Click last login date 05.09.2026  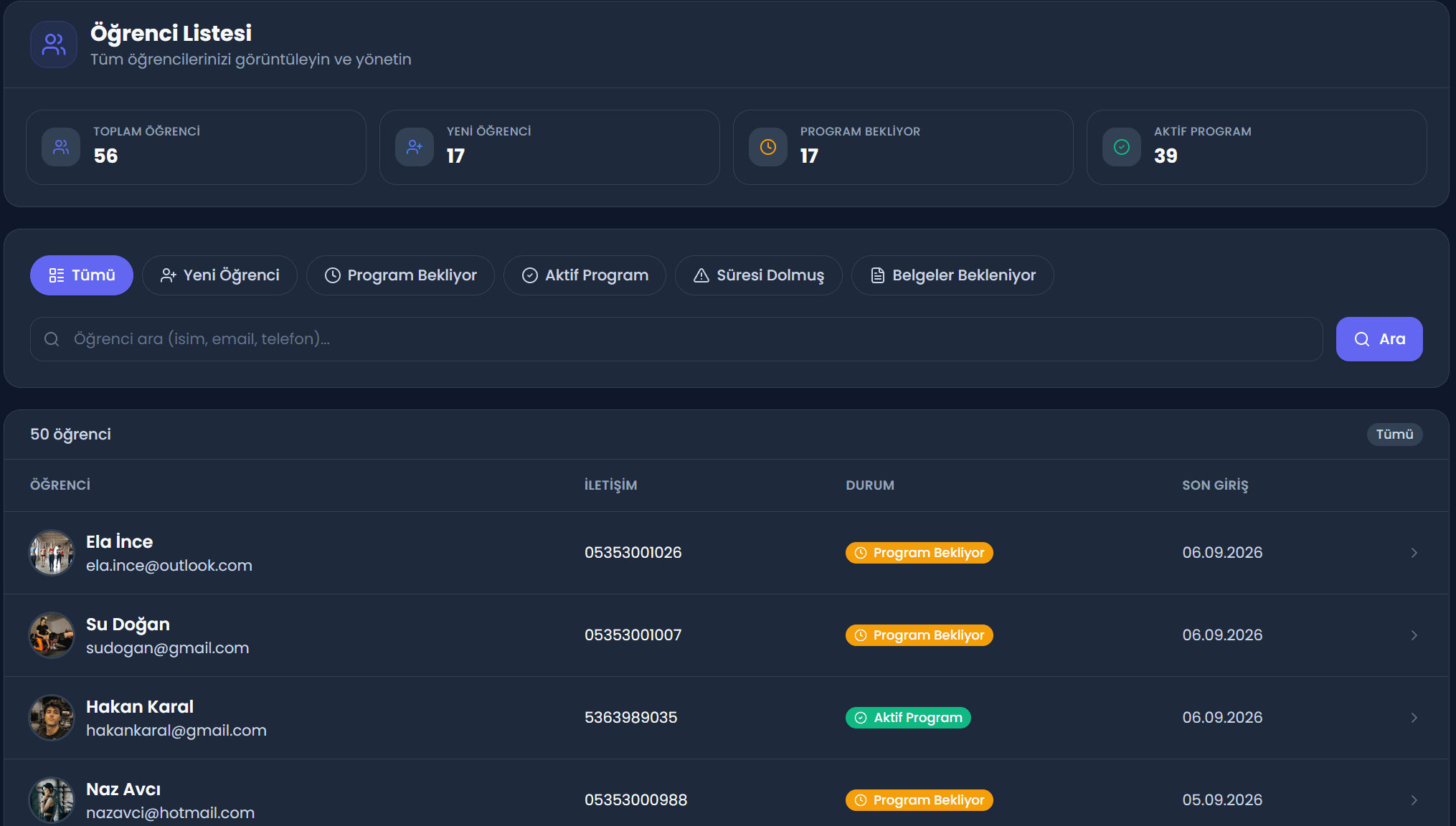(x=1223, y=800)
